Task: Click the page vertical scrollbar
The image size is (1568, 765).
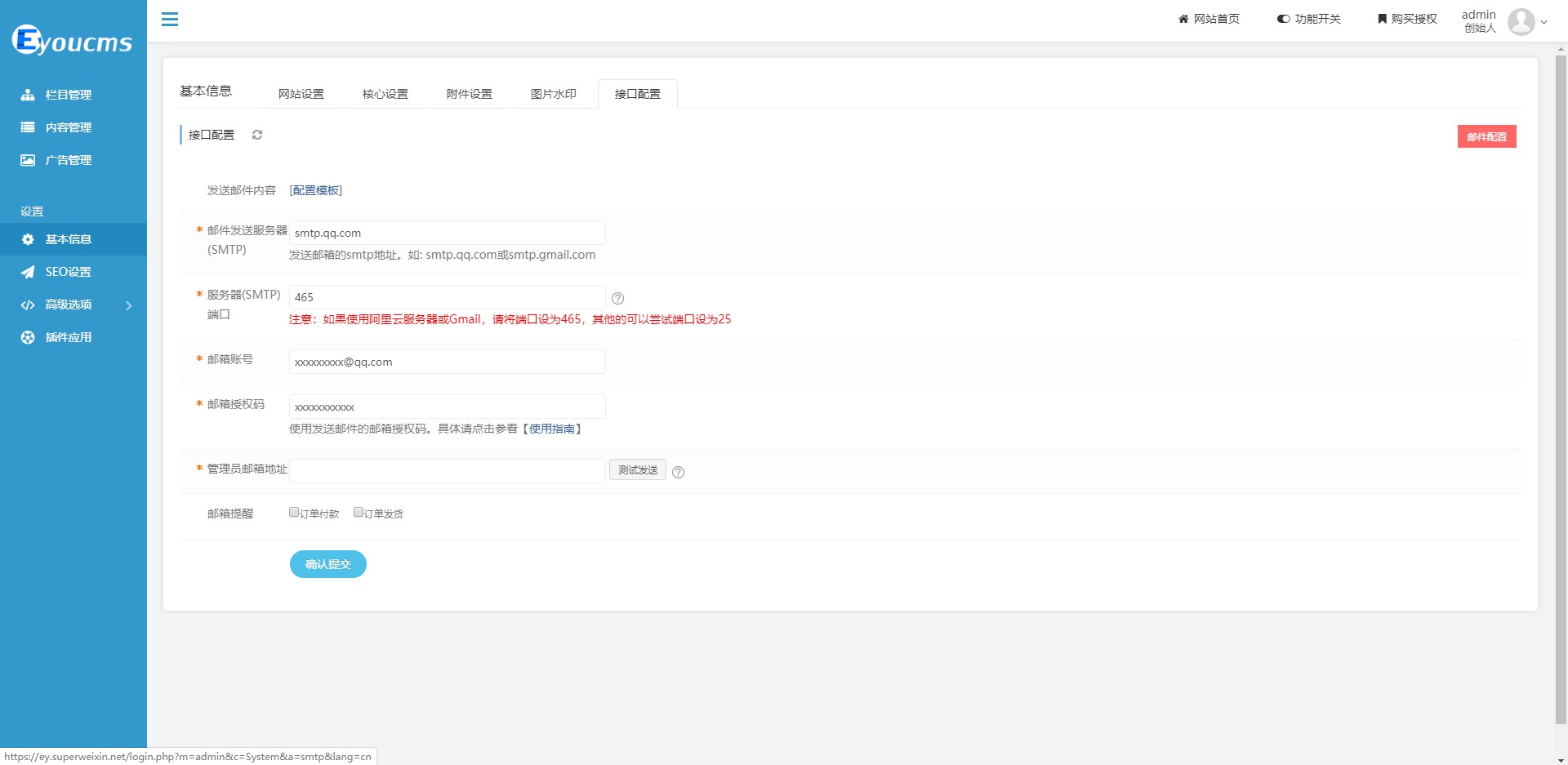Action: (x=1561, y=390)
